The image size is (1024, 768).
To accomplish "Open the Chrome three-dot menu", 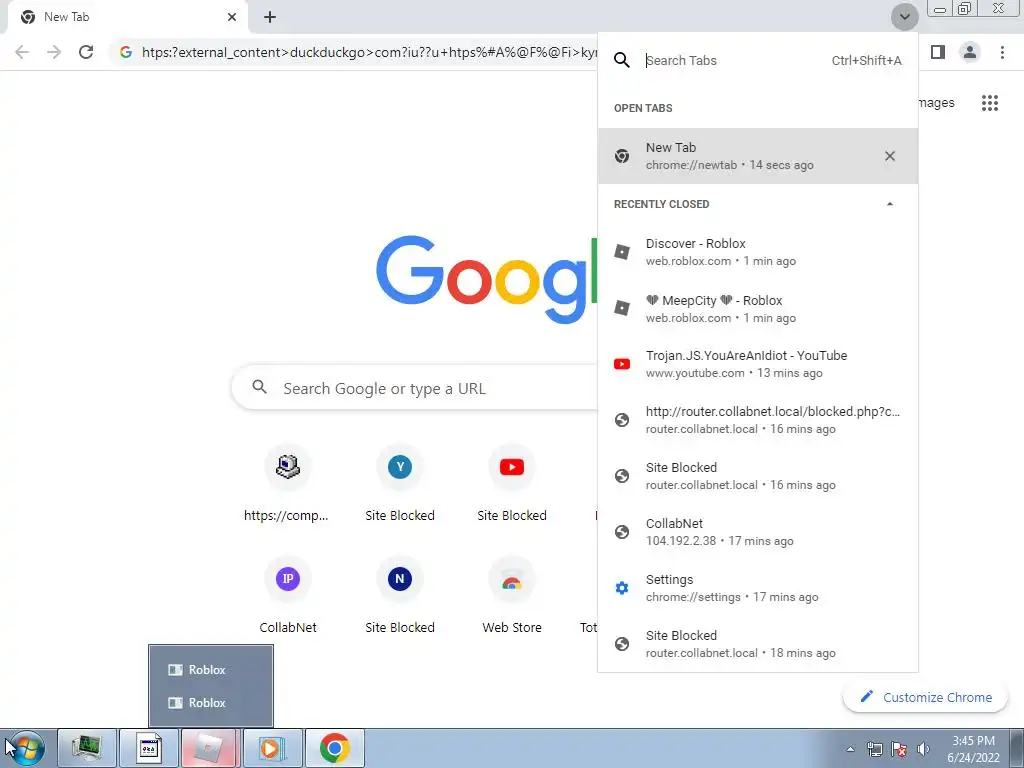I will 1002,52.
